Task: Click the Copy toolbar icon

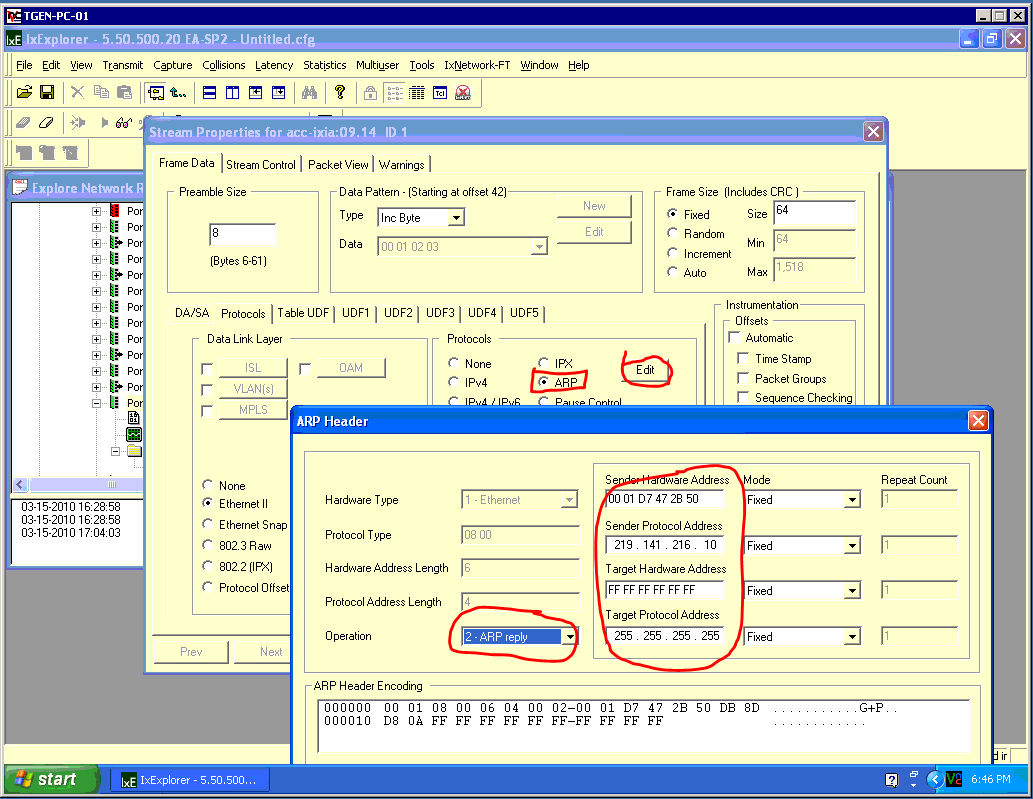Action: coord(101,92)
